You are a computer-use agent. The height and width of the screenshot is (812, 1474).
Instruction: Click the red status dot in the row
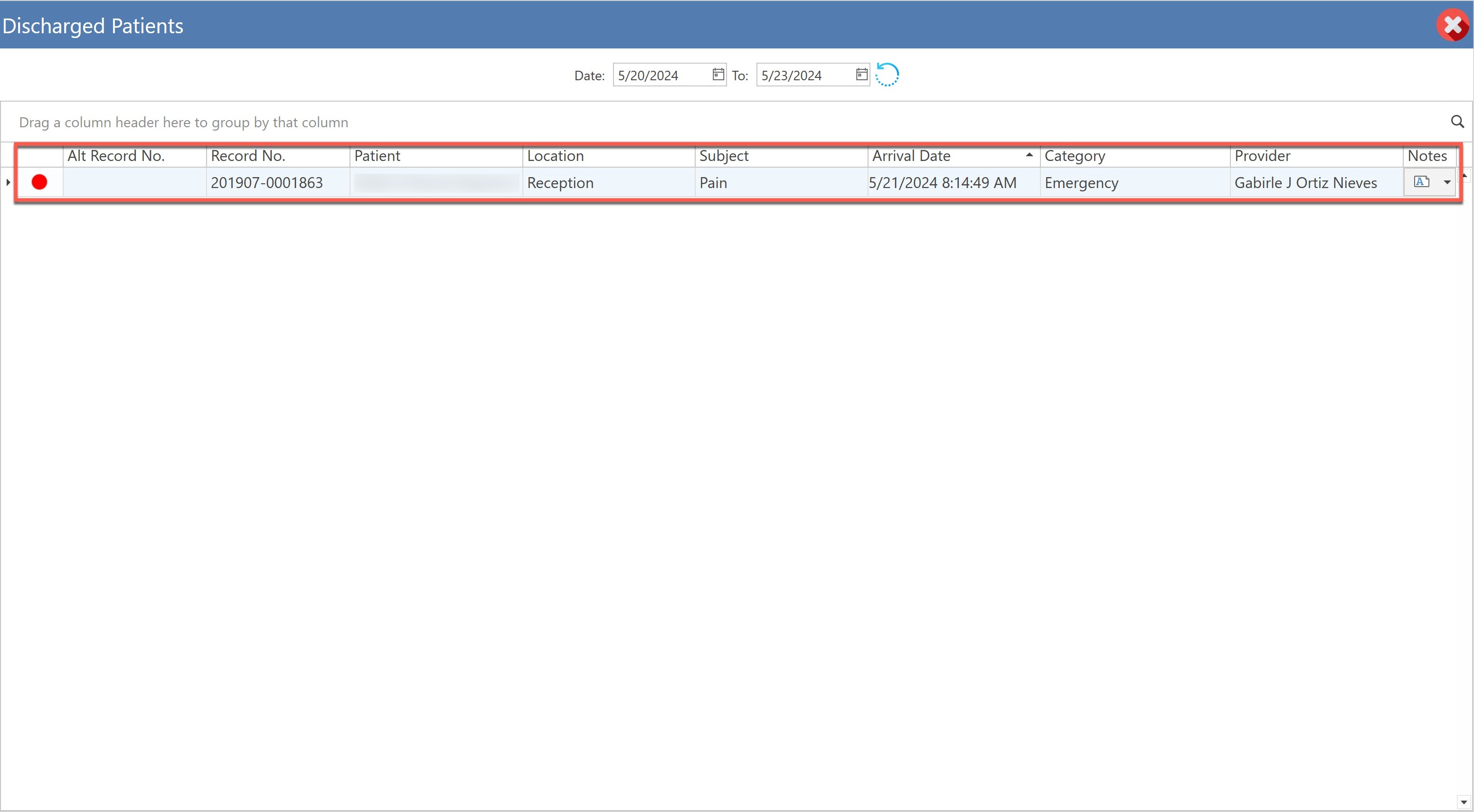click(x=39, y=182)
